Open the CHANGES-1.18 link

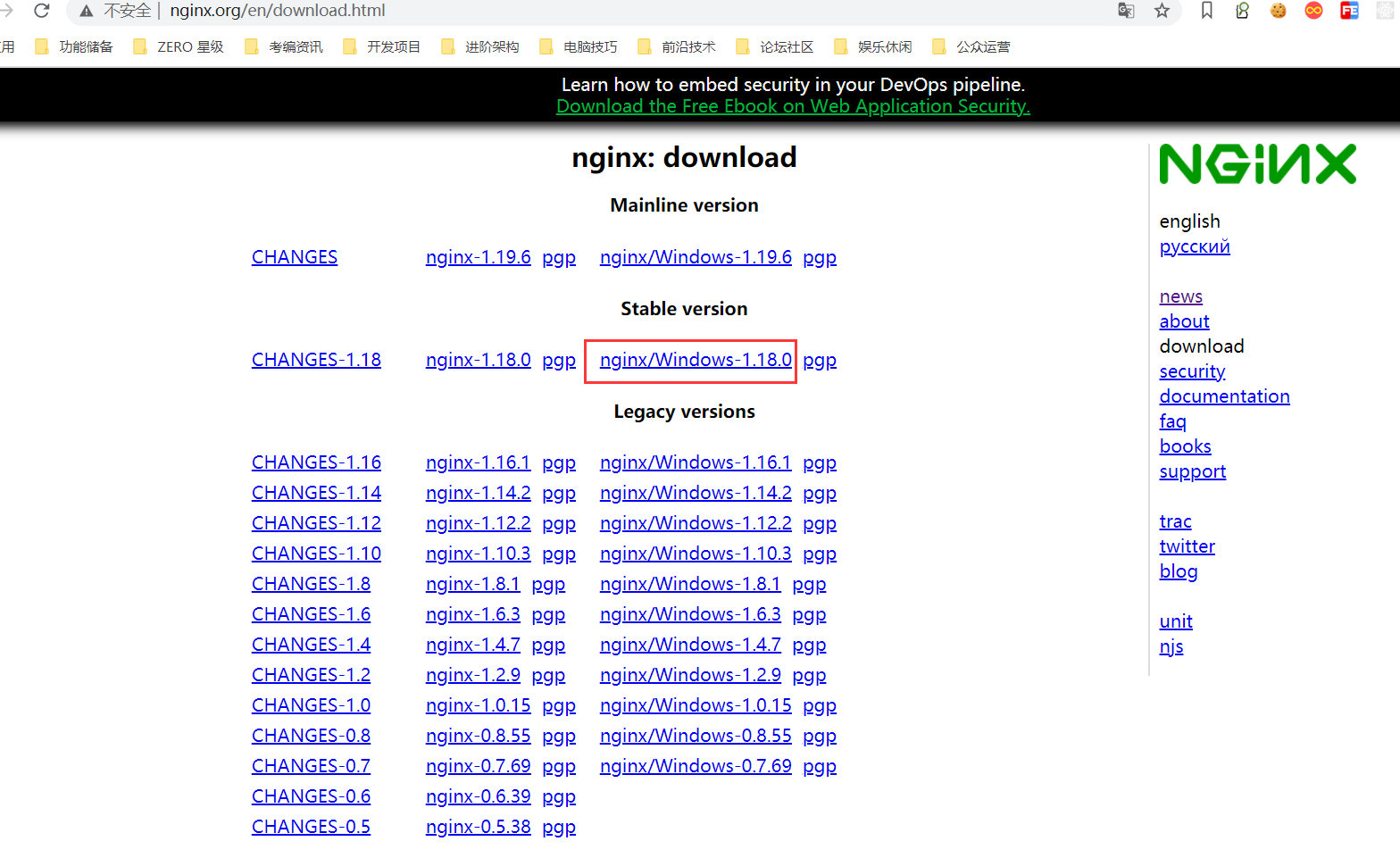click(316, 360)
